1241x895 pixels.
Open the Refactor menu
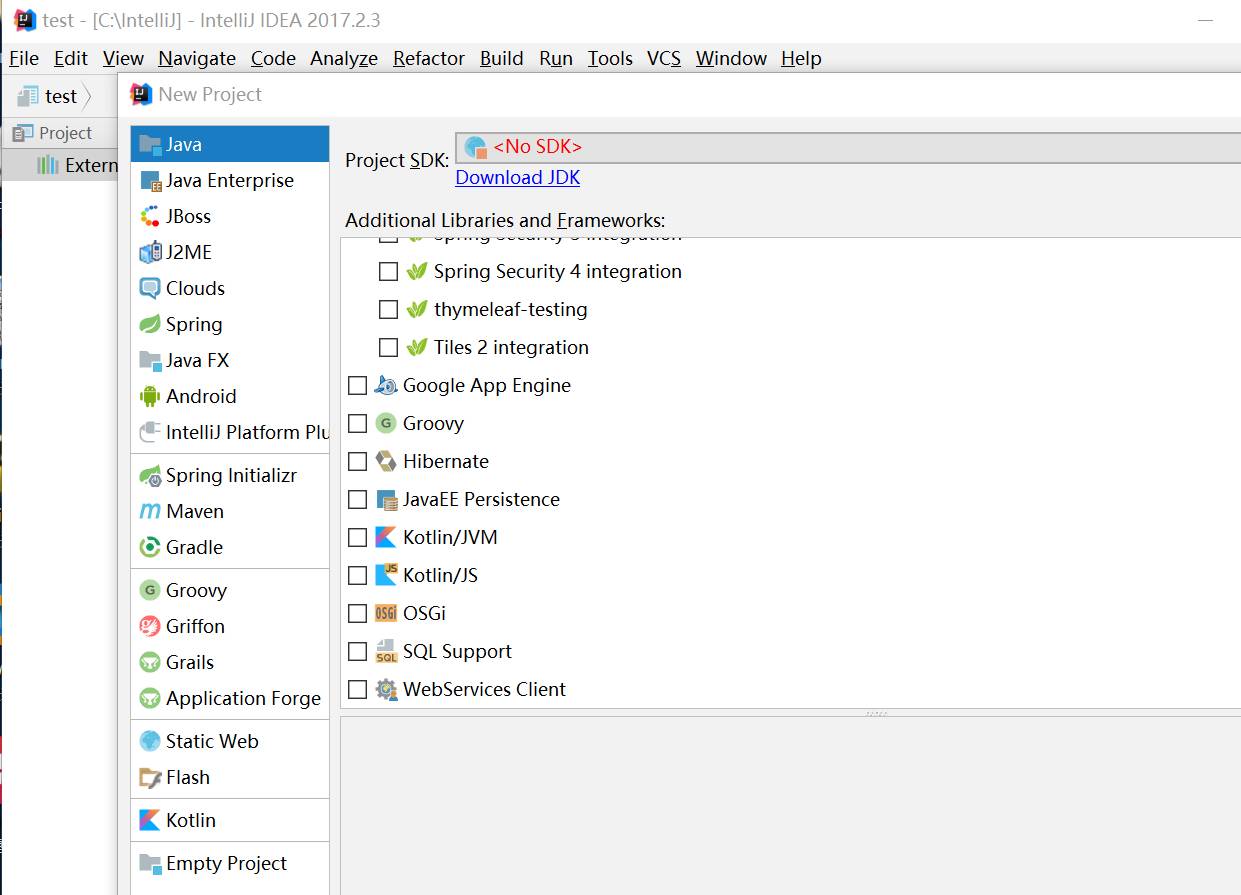point(428,58)
